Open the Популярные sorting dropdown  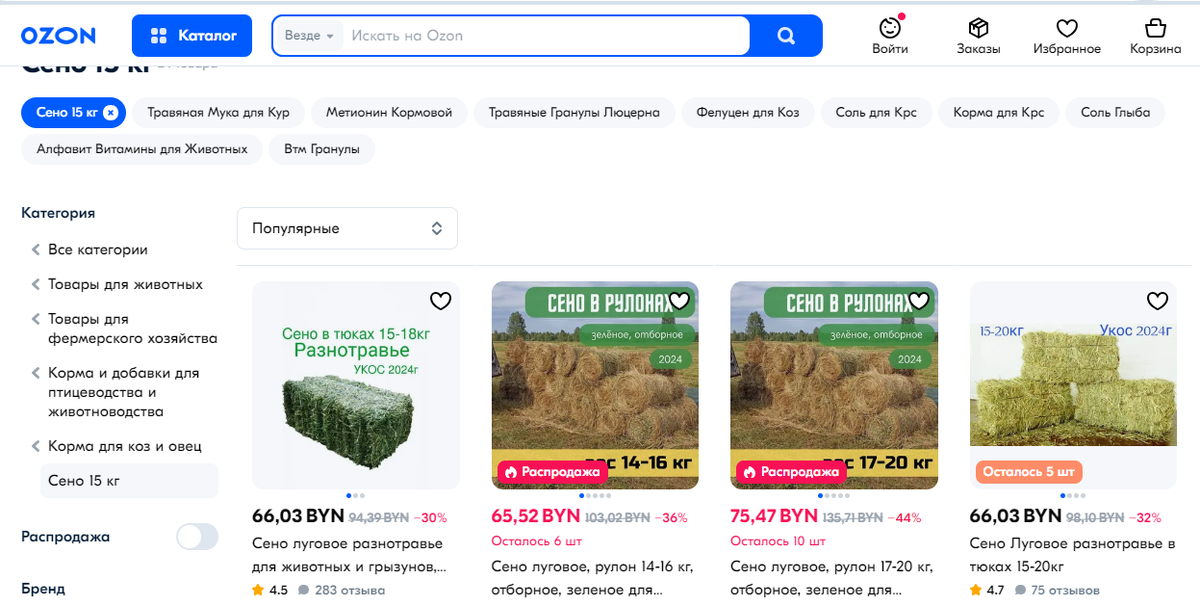click(347, 228)
